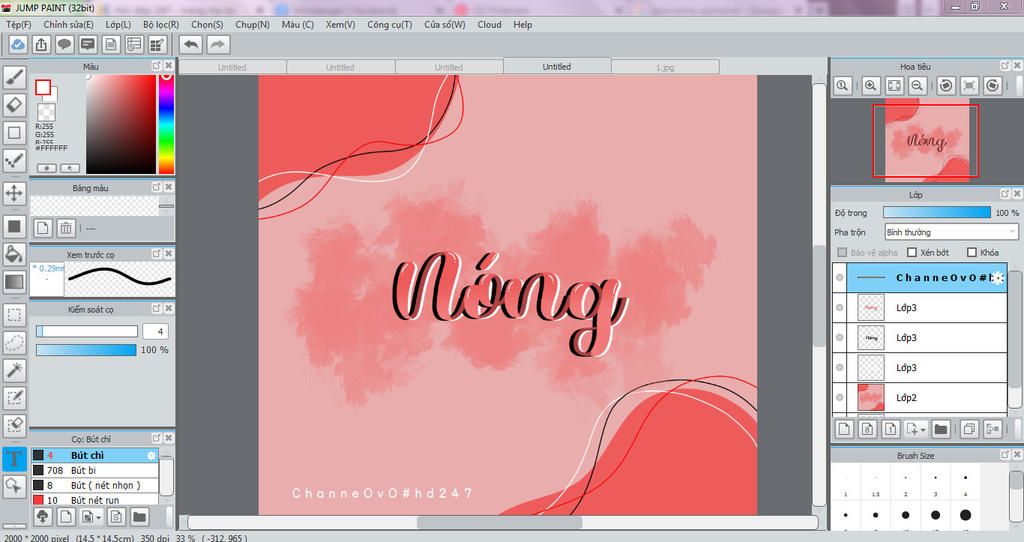Click the cloud save toolbar icon
Screen dimensions: 1024x542
click(18, 44)
